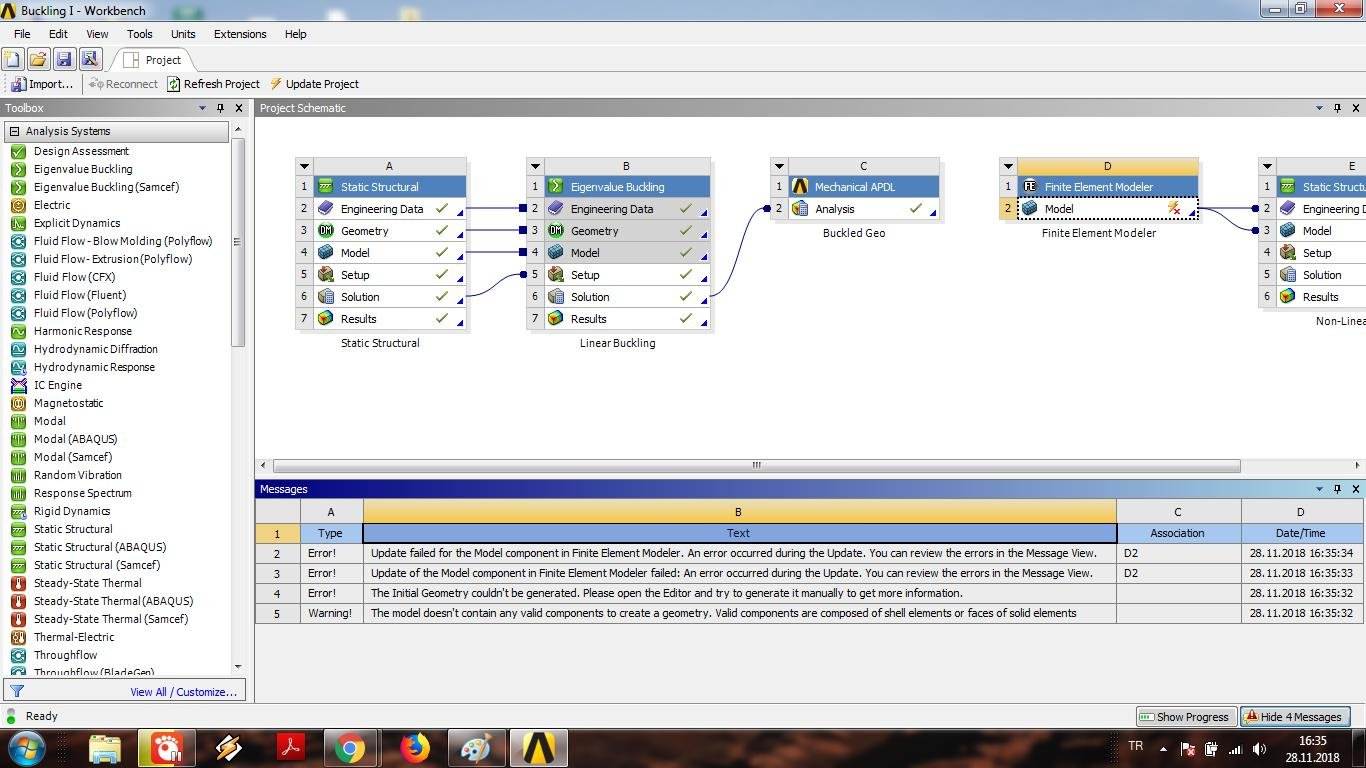Select Random Vibration analysis system

click(x=78, y=475)
